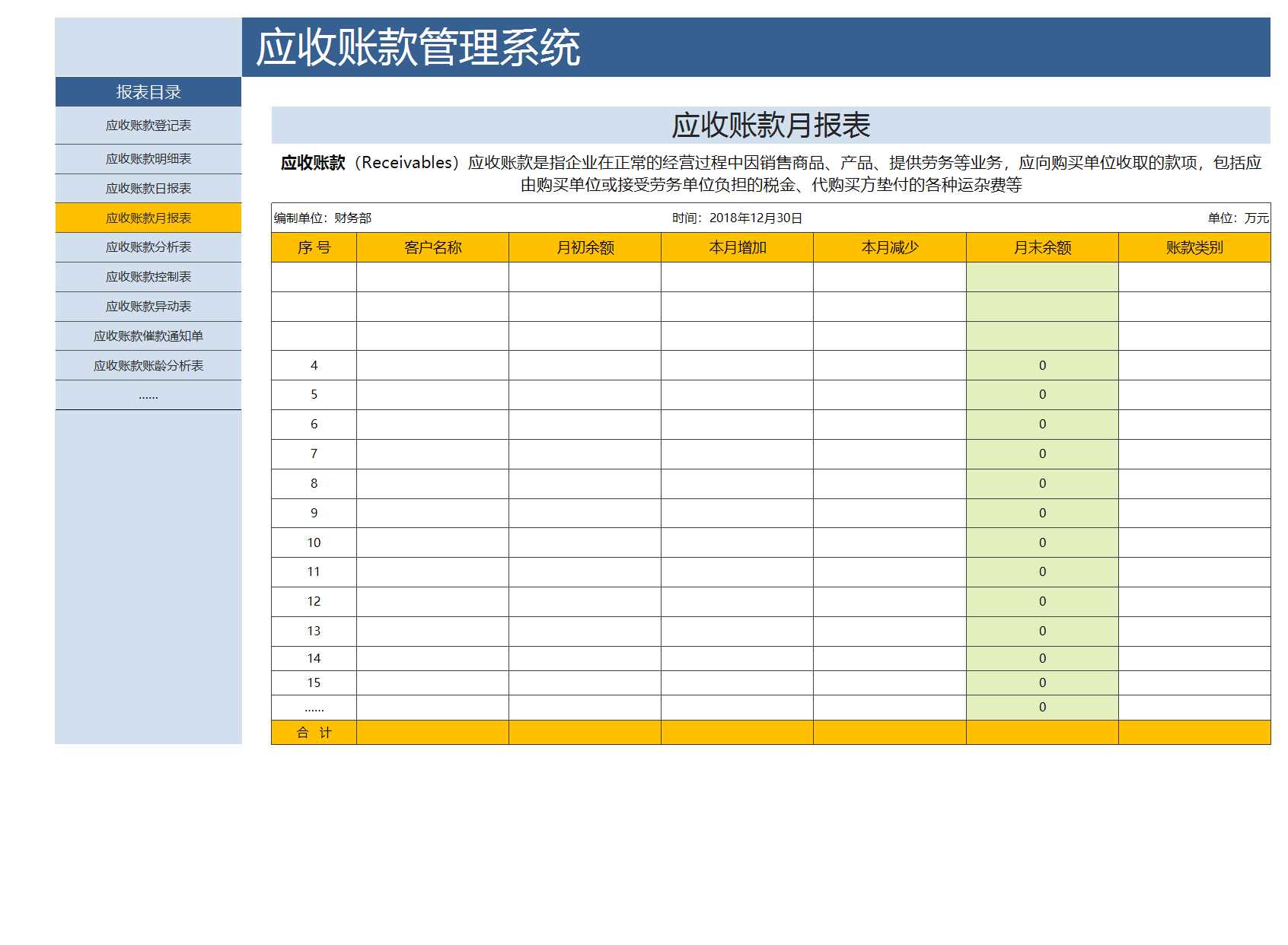This screenshot has width=1288, height=945.
Task: Select serial number cell 4
Action: coord(314,366)
